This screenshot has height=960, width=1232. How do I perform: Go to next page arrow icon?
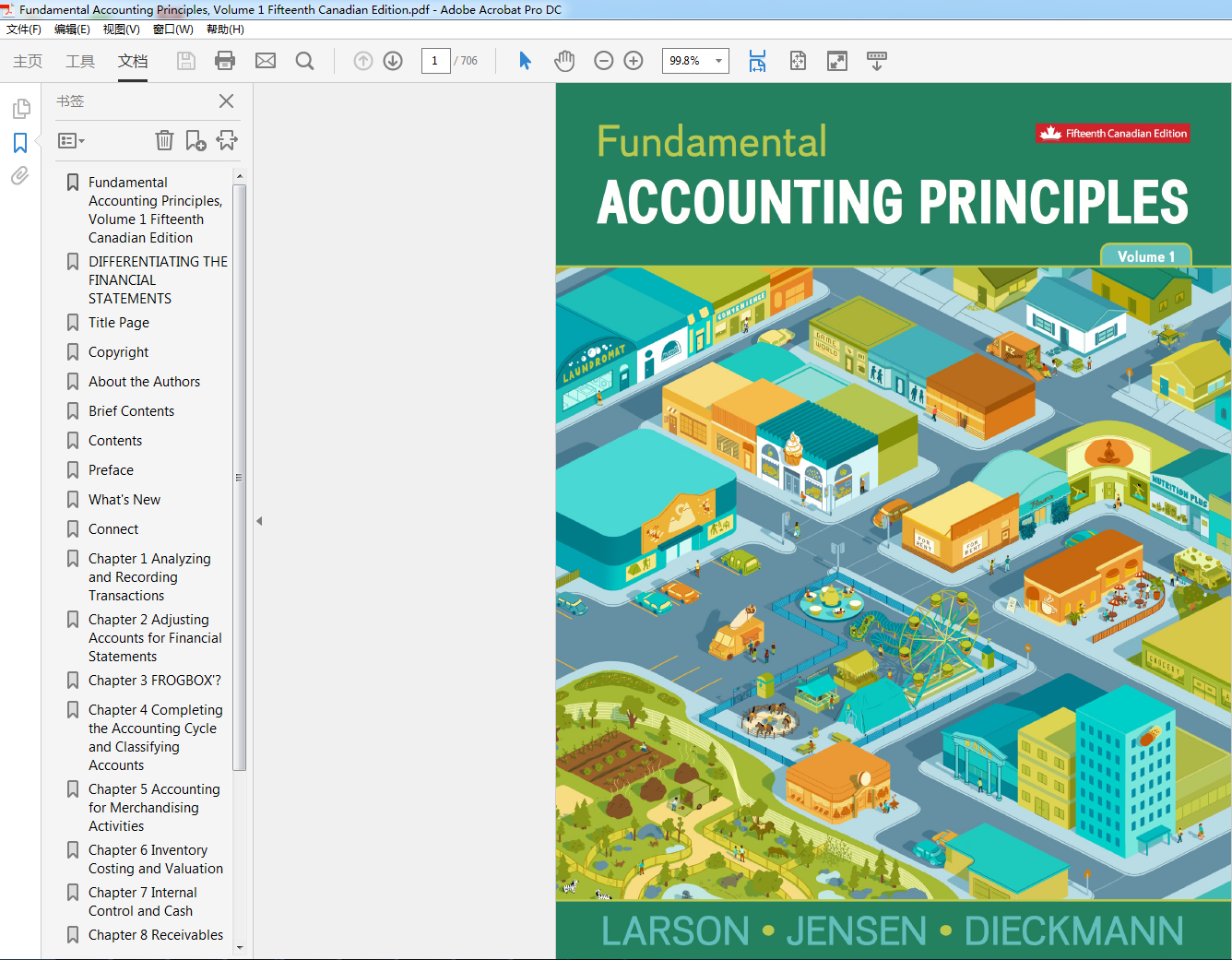(x=393, y=61)
